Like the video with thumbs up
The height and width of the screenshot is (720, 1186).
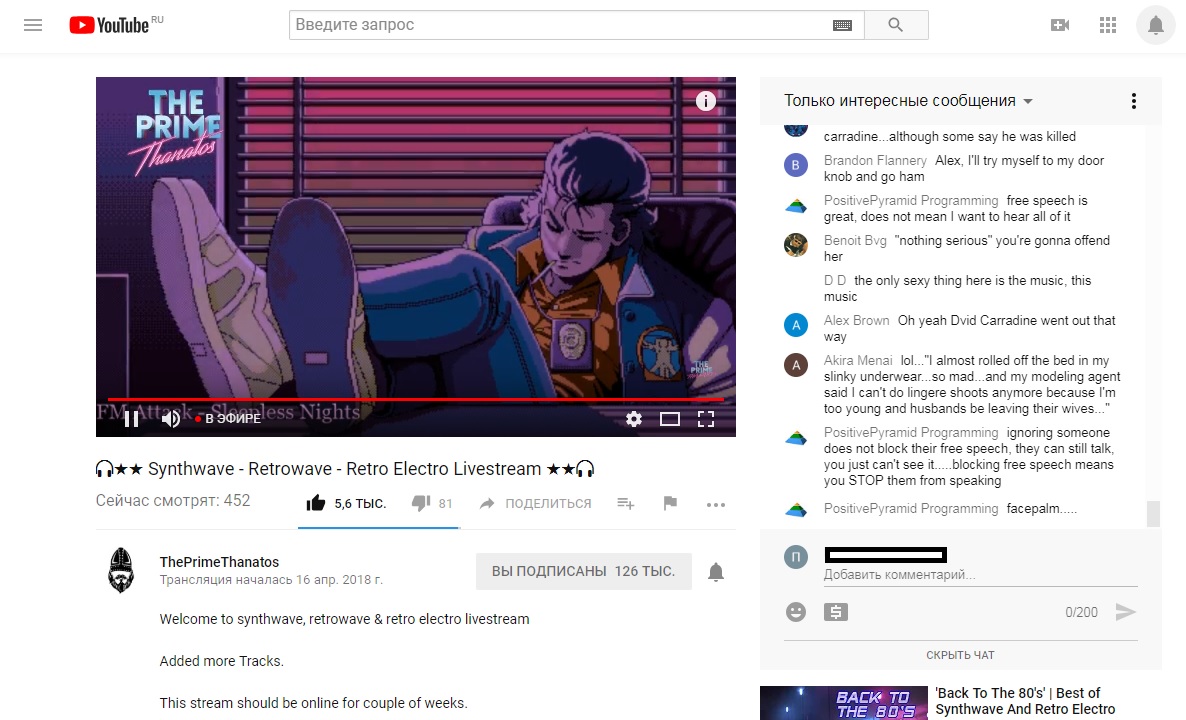tap(316, 503)
